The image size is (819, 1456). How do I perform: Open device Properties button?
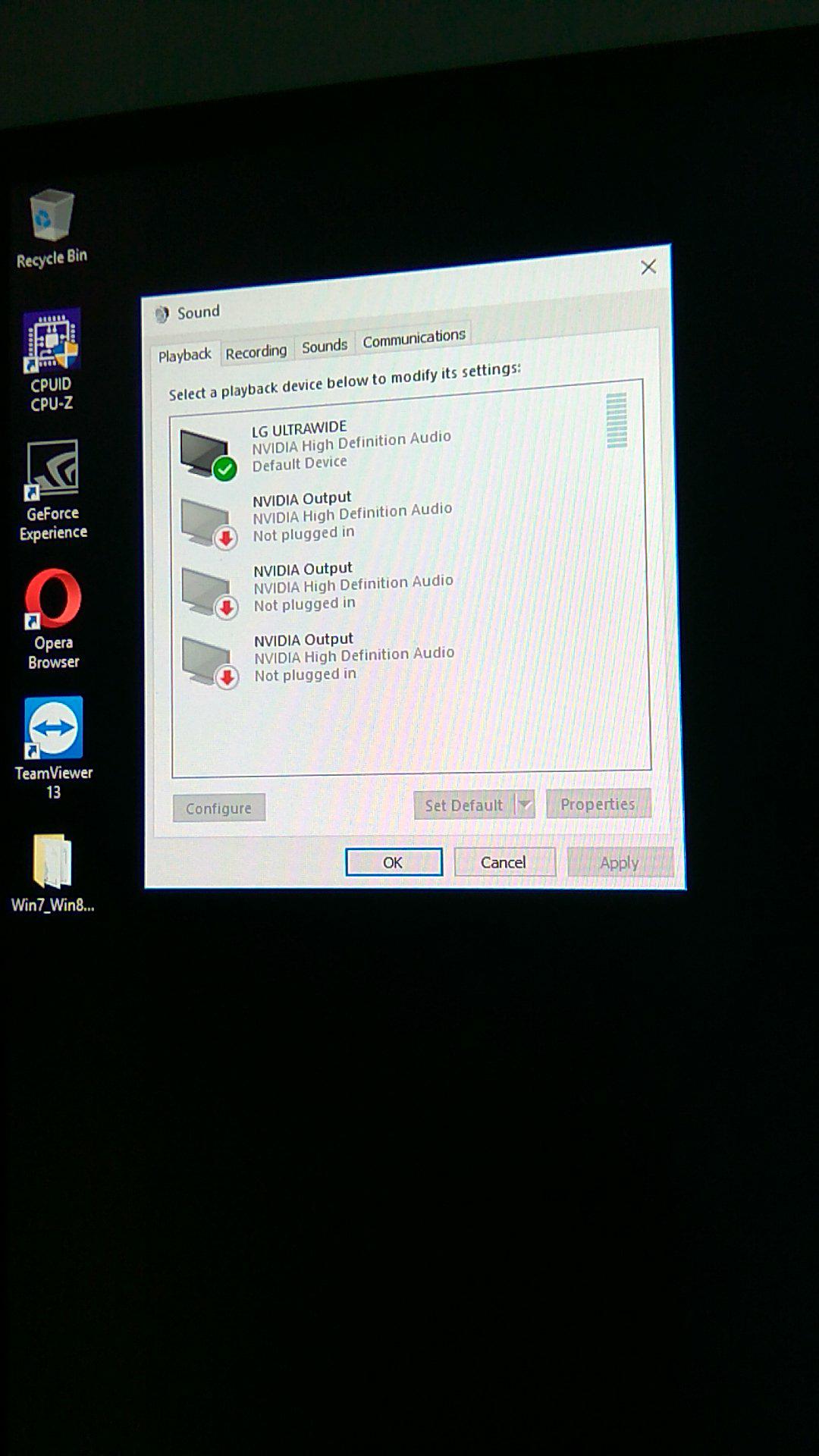click(598, 804)
